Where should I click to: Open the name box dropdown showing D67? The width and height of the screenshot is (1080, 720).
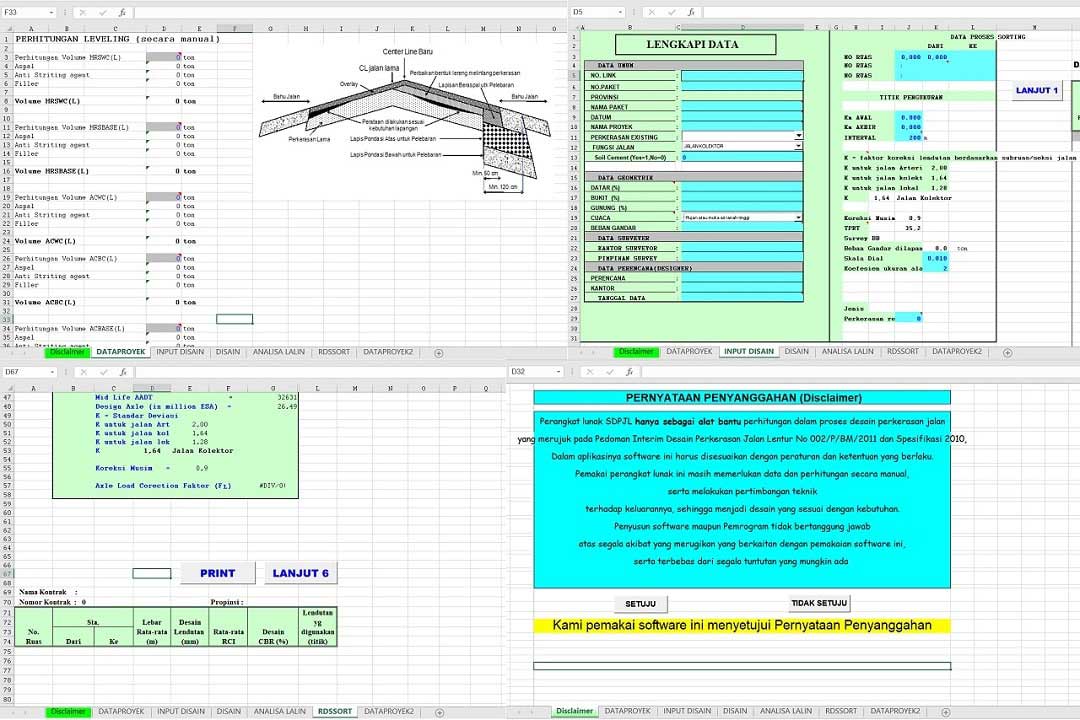tap(52, 372)
